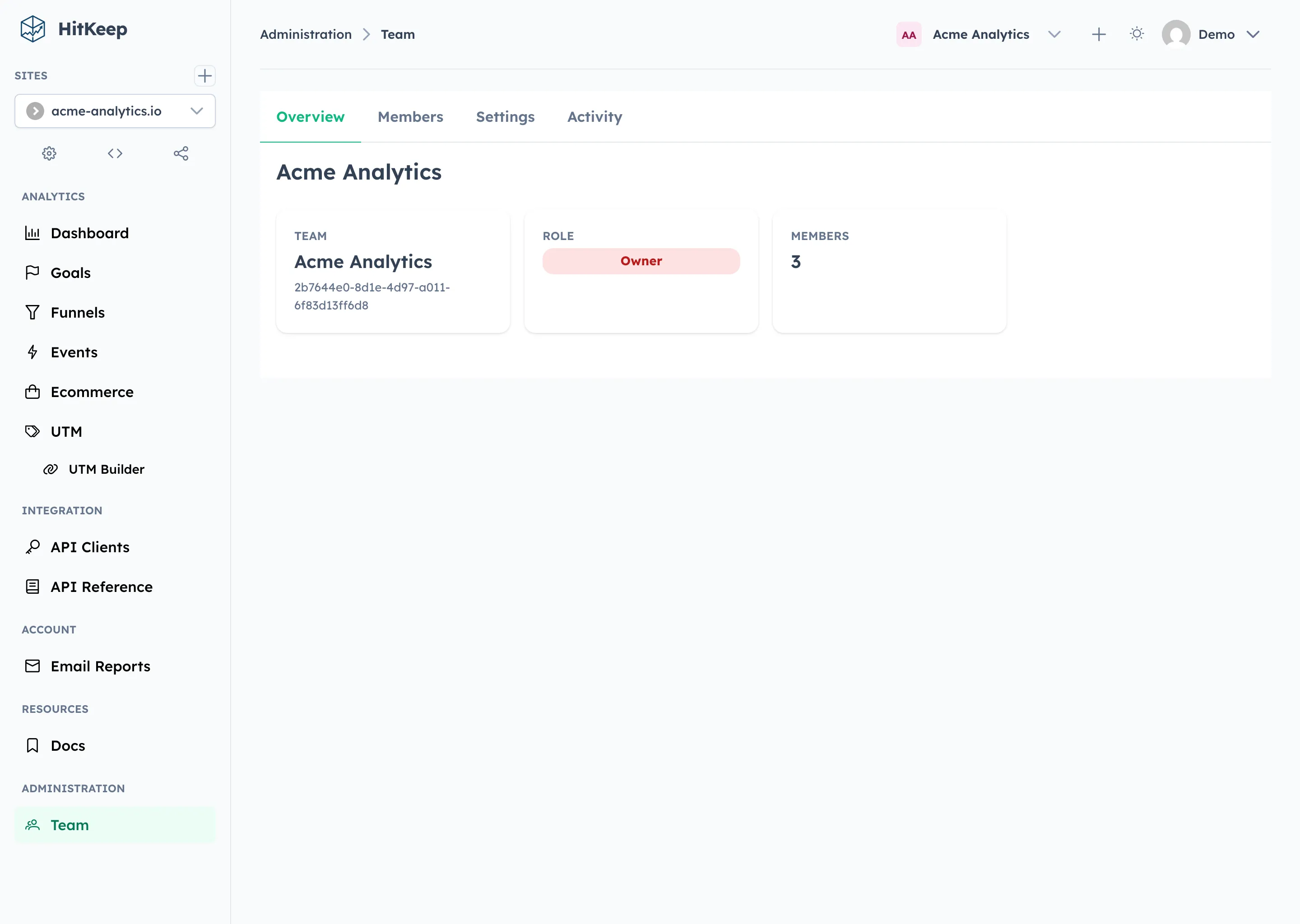Image resolution: width=1300 pixels, height=924 pixels.
Task: Click the Owner role badge
Action: (x=641, y=261)
